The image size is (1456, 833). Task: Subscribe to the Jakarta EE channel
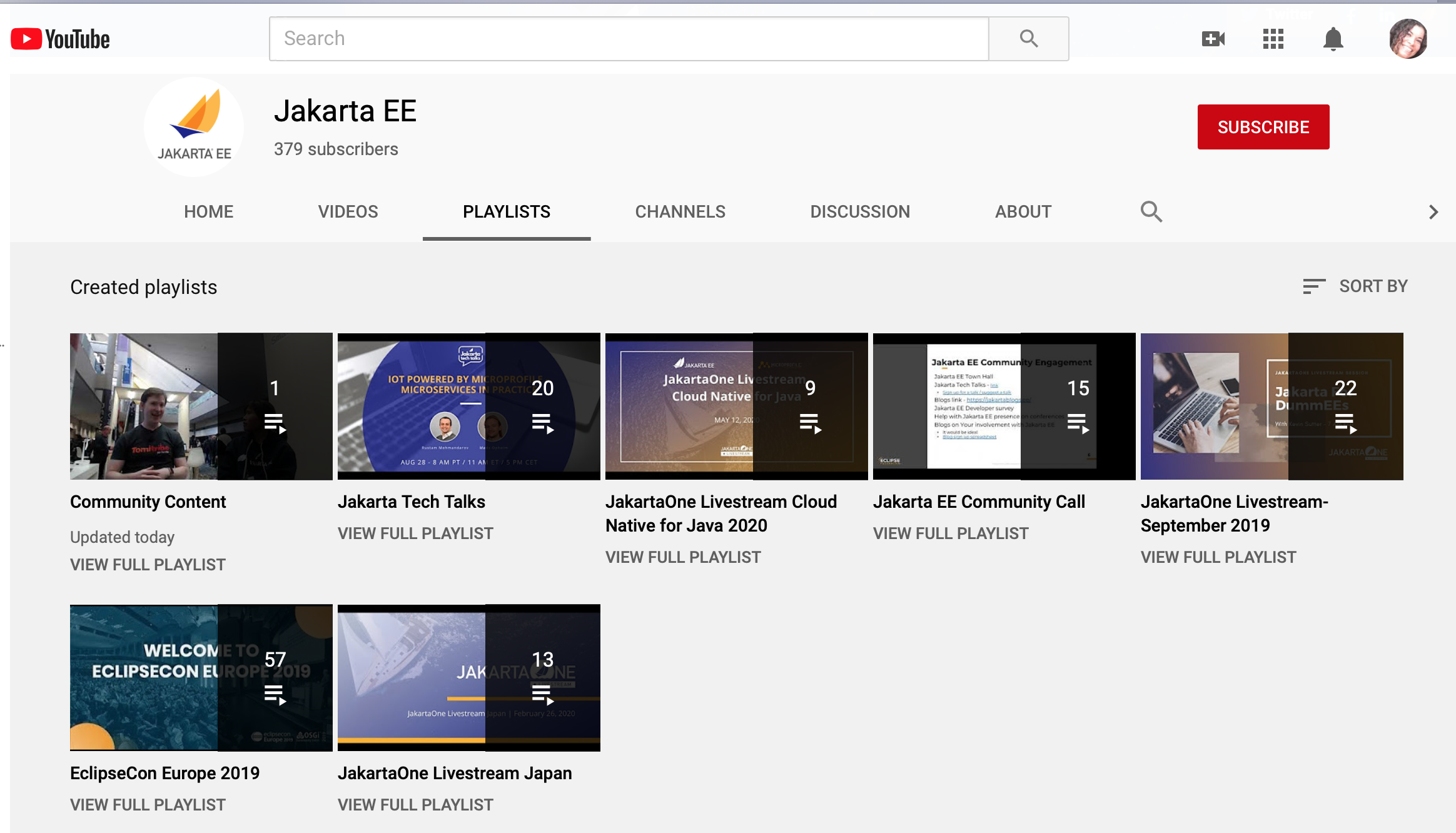1263,127
